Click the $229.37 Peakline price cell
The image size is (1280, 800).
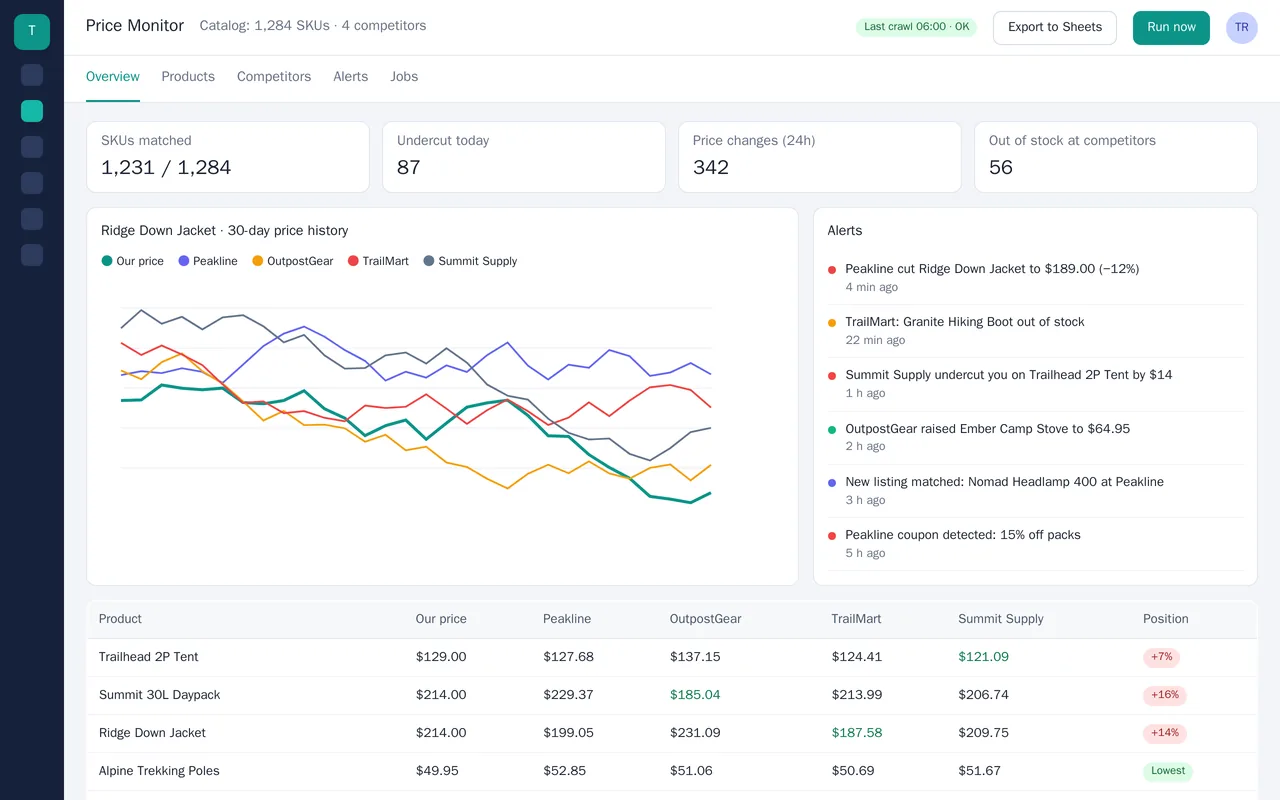click(x=568, y=695)
